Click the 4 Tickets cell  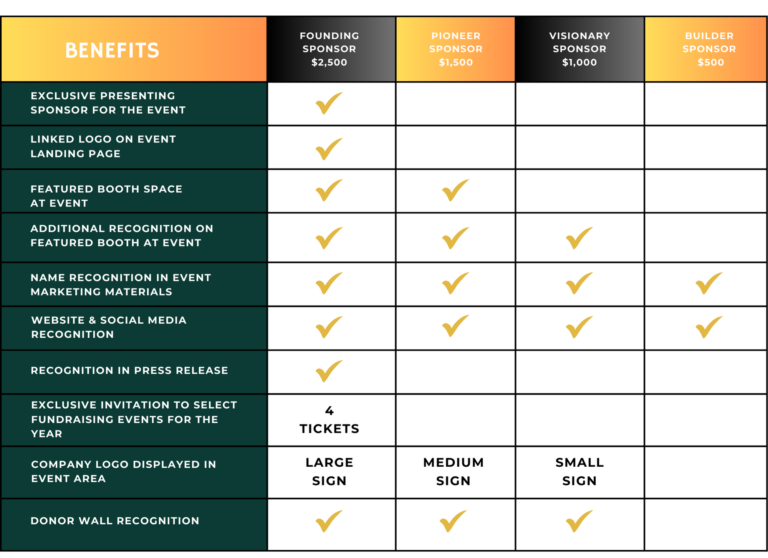329,419
